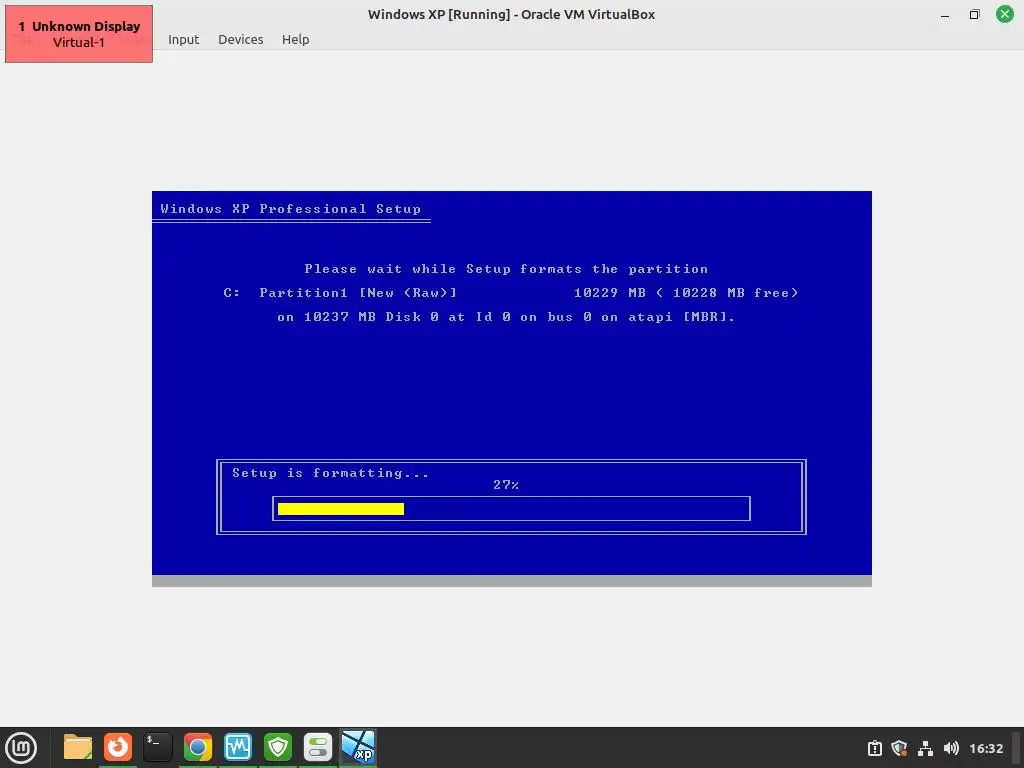Screen dimensions: 1024x768
Task: Click the 'Windows XP Professional Setup' heading
Action: pyautogui.click(x=291, y=209)
